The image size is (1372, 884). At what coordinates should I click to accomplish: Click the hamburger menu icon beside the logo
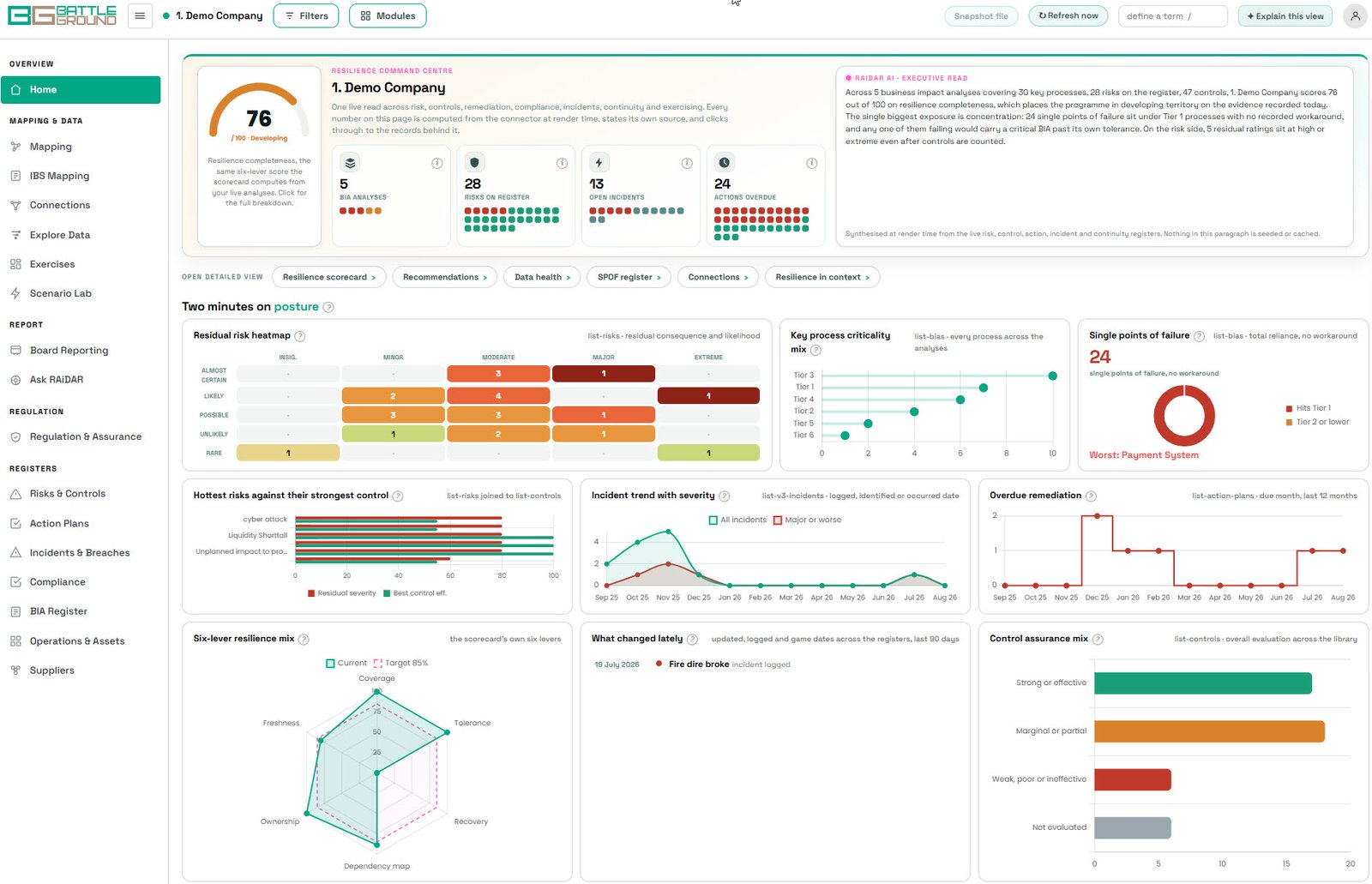click(x=140, y=15)
